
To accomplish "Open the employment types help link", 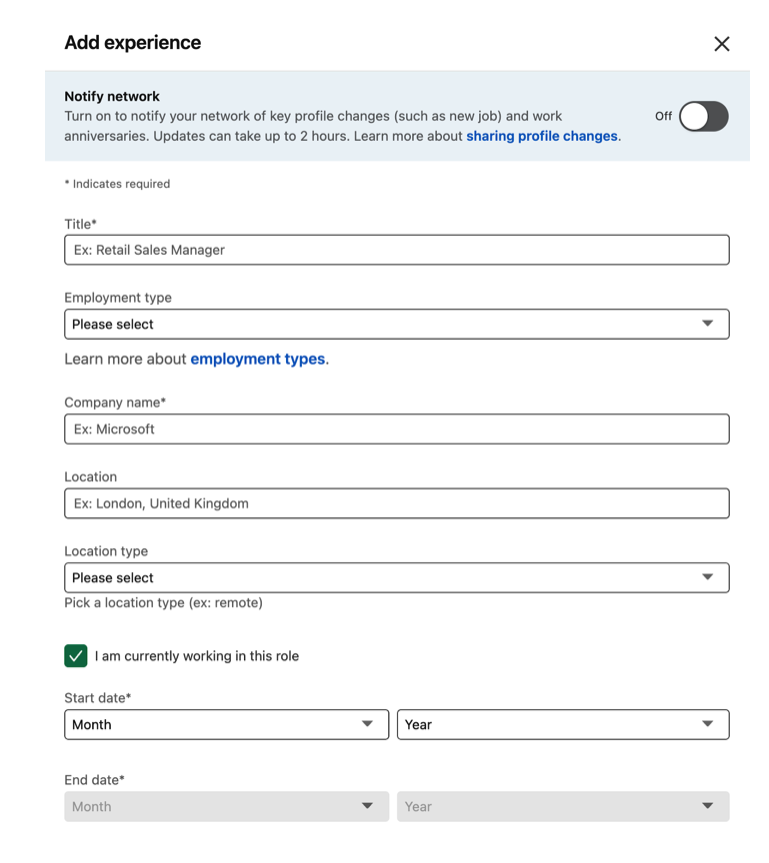I will (x=258, y=359).
